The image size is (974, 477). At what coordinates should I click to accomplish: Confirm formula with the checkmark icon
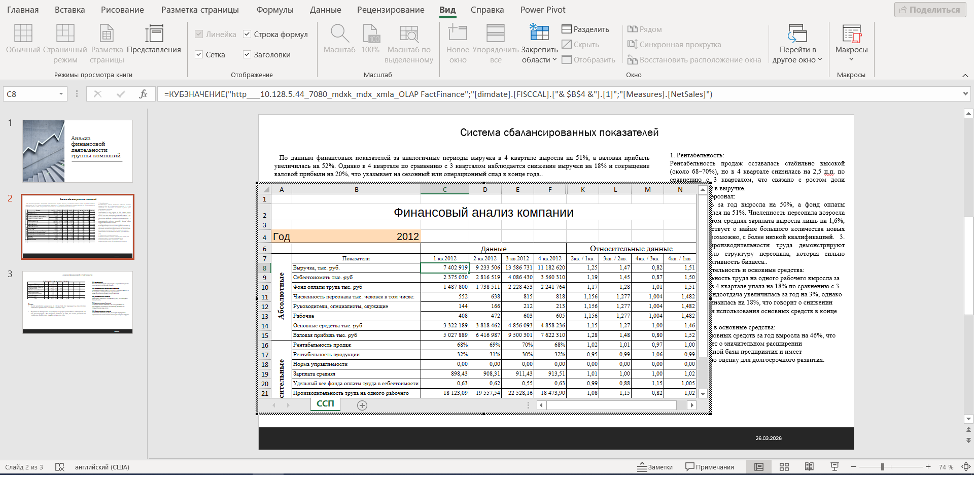pyautogui.click(x=121, y=94)
